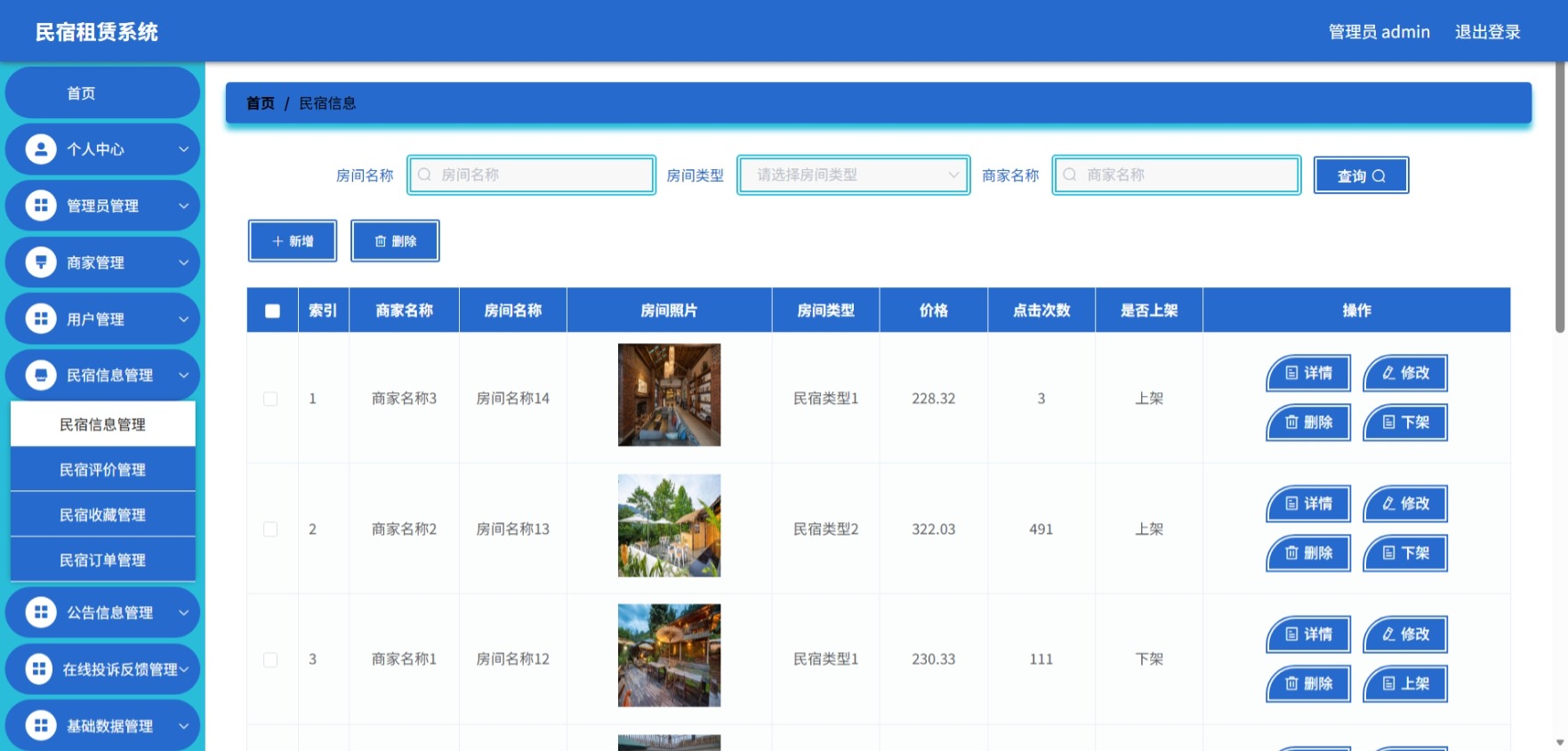Click trash icon on toolbar 删除 button
Image resolution: width=1568 pixels, height=751 pixels.
coord(381,241)
